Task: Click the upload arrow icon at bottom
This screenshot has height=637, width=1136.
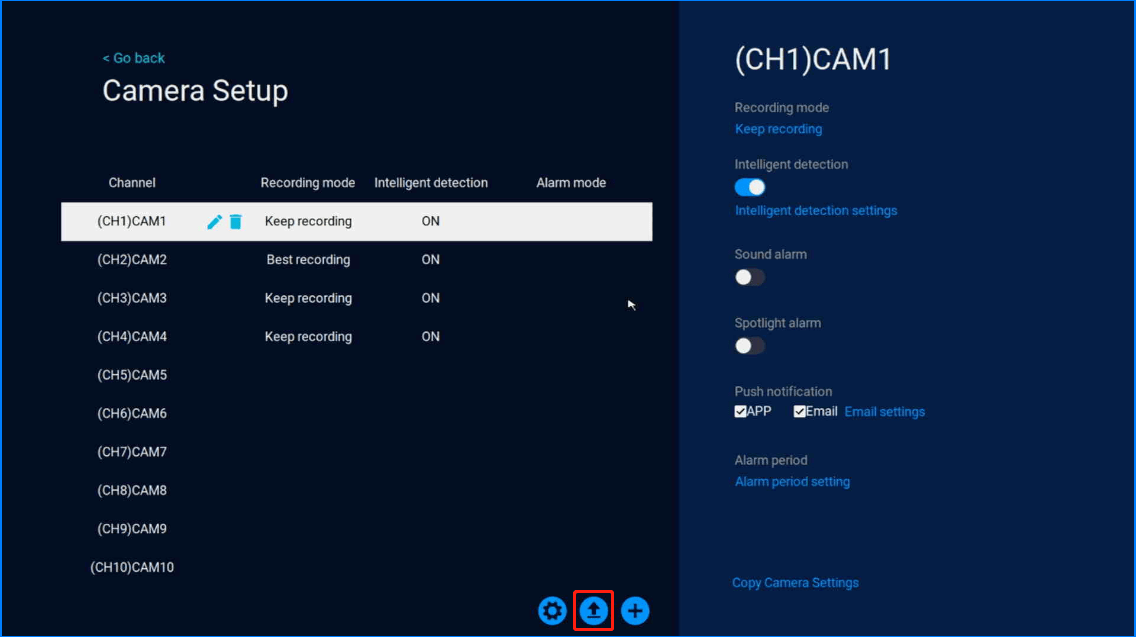Action: click(x=594, y=611)
